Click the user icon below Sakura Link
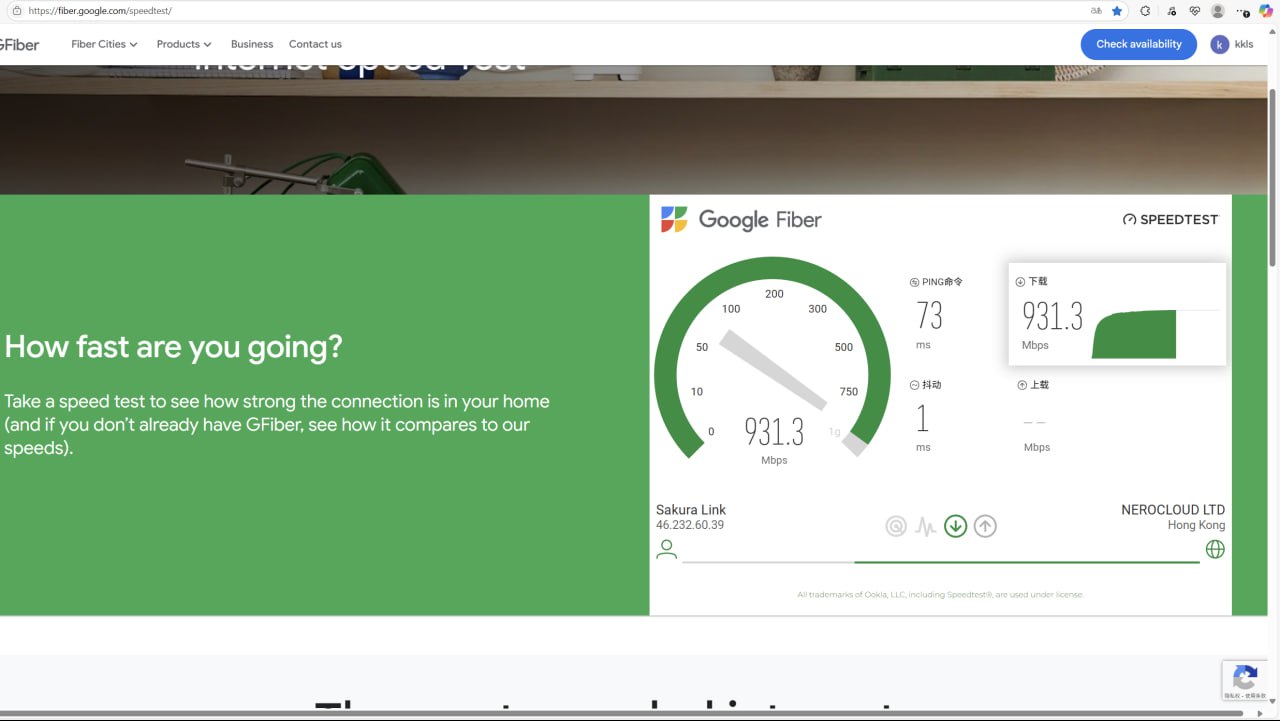This screenshot has height=721, width=1280. coord(667,549)
